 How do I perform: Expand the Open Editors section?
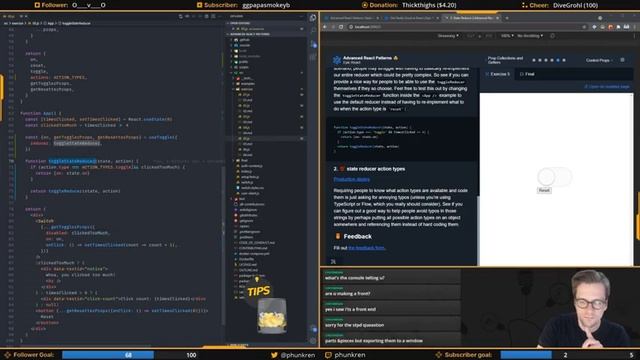point(265,23)
